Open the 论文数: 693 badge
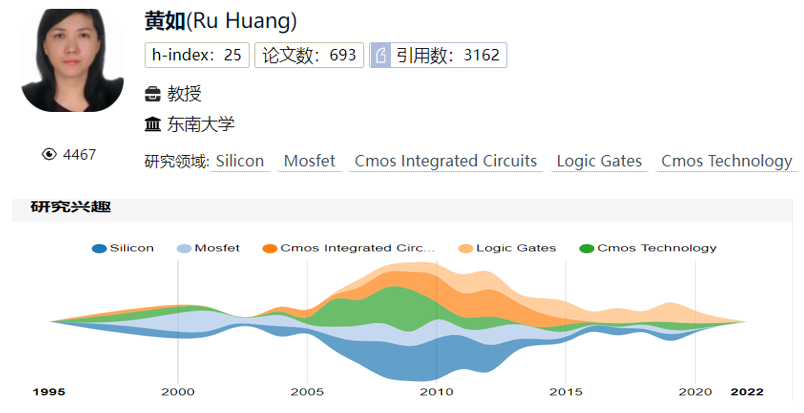804x413 pixels. pos(309,55)
